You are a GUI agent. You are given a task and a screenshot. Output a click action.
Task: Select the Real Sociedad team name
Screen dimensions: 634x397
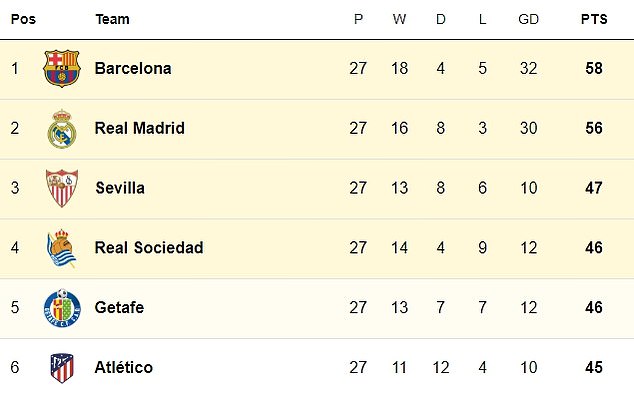click(149, 247)
